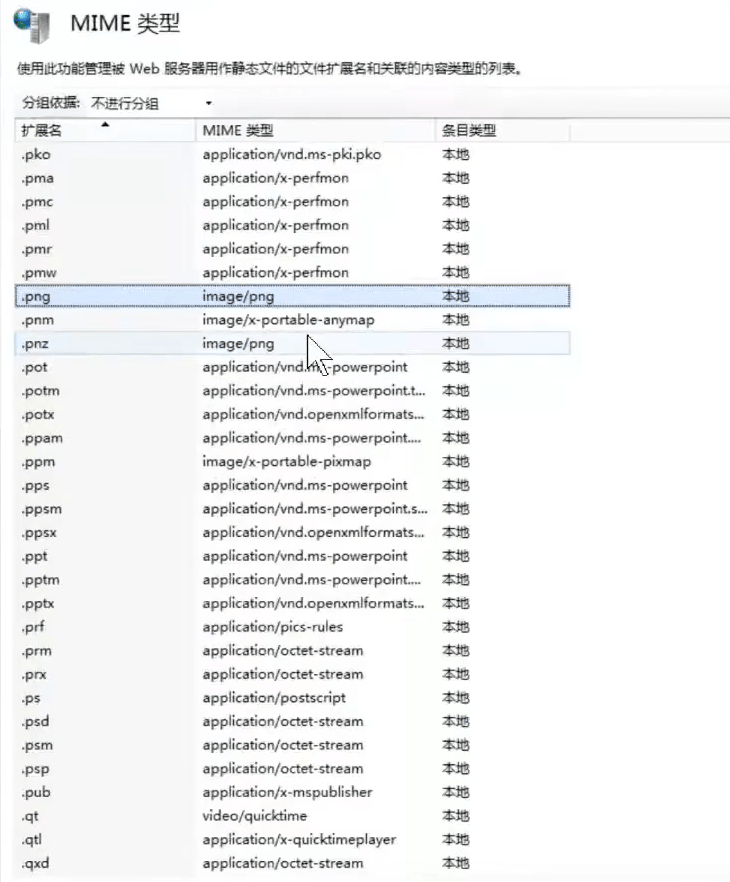Click the application/x-mspublisher MIME type cell
The width and height of the screenshot is (730, 882).
(287, 792)
